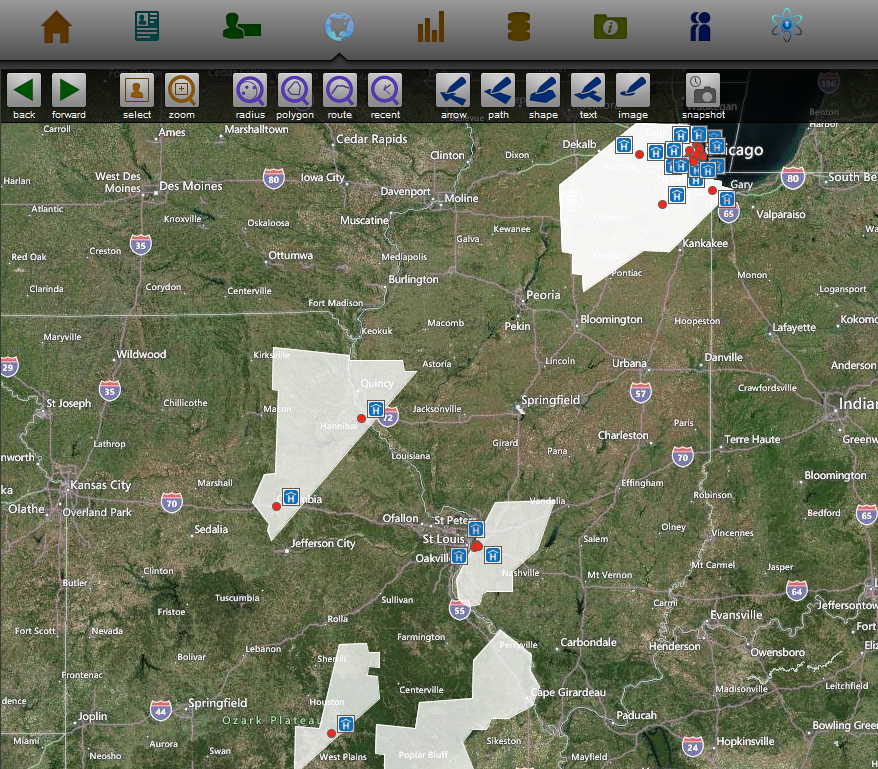Click the back arrow button
Image resolution: width=878 pixels, height=769 pixels.
[24, 91]
